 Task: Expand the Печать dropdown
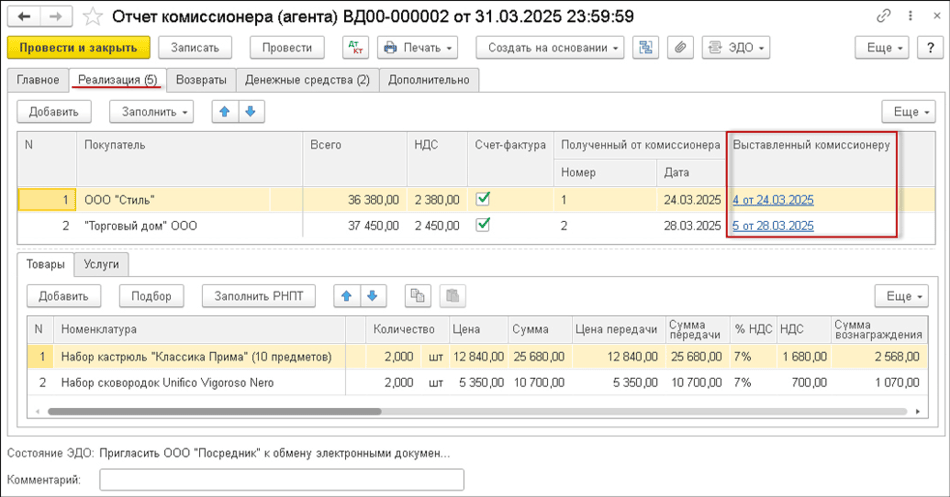coord(418,48)
